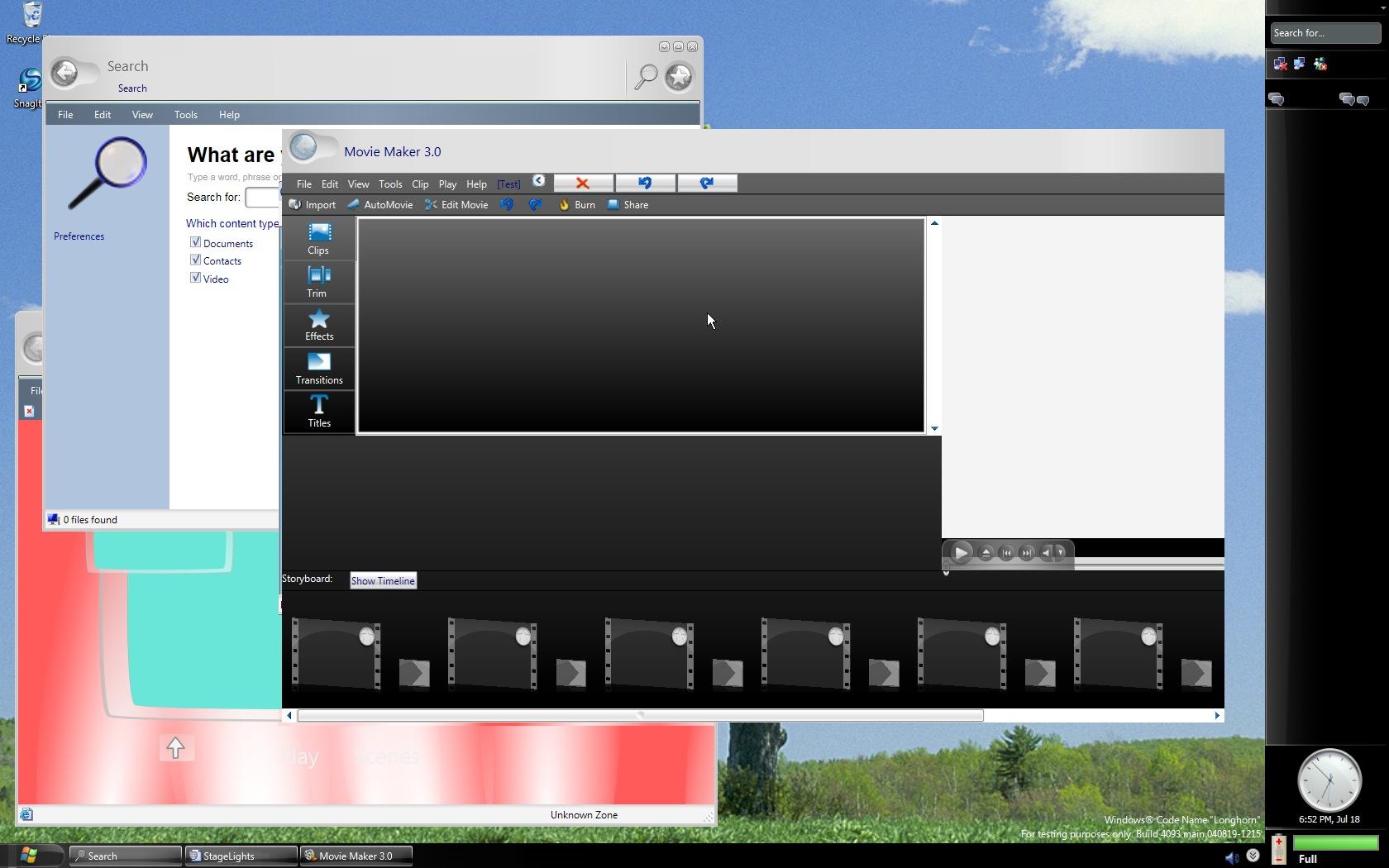Open the Transitions panel
This screenshot has height=868, width=1389.
point(319,369)
